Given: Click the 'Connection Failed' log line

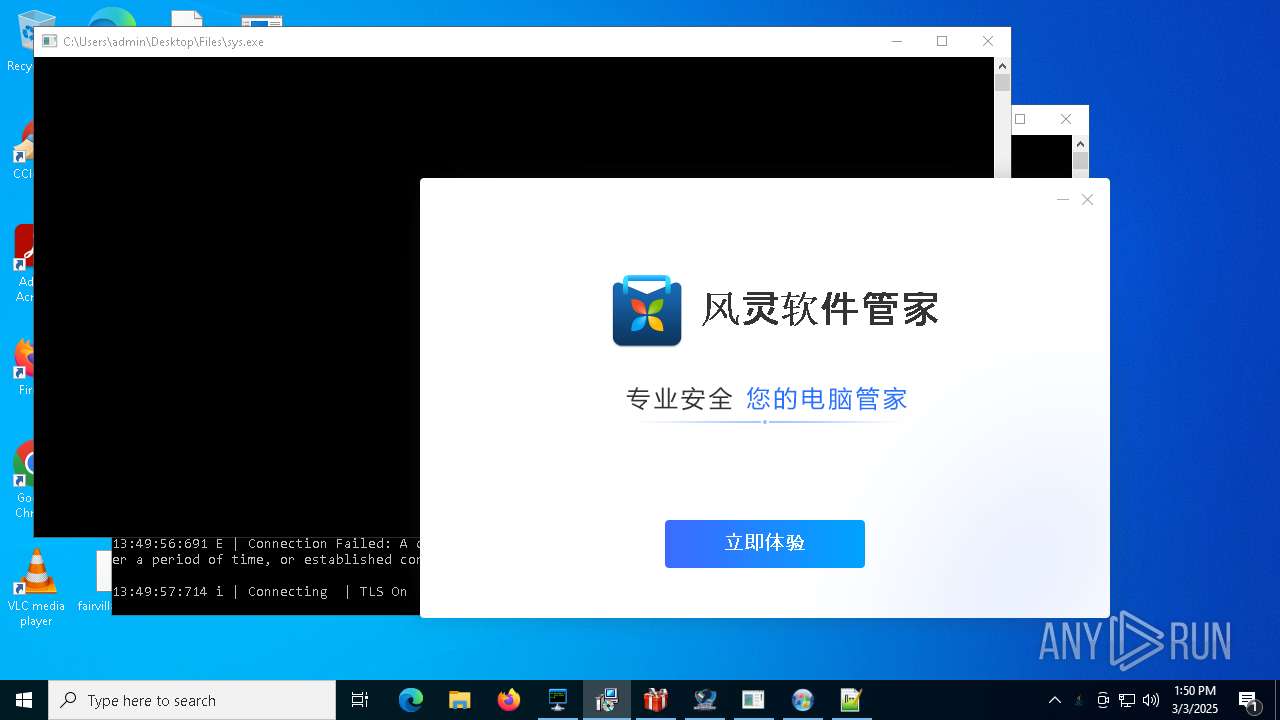Looking at the screenshot, I should 266,543.
